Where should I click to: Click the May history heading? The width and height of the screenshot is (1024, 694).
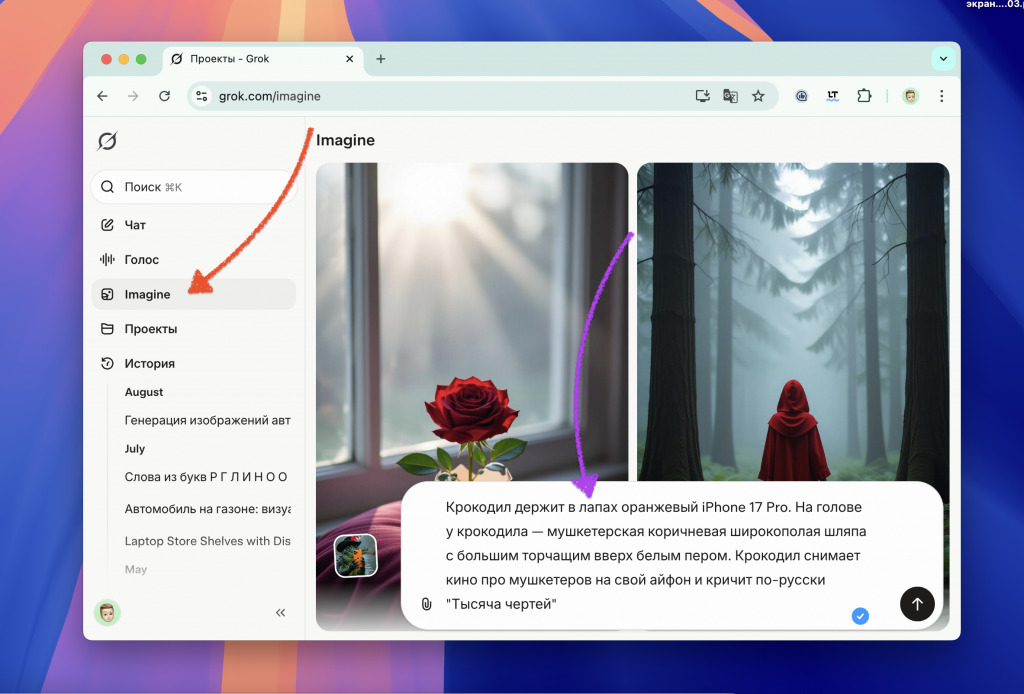point(136,569)
